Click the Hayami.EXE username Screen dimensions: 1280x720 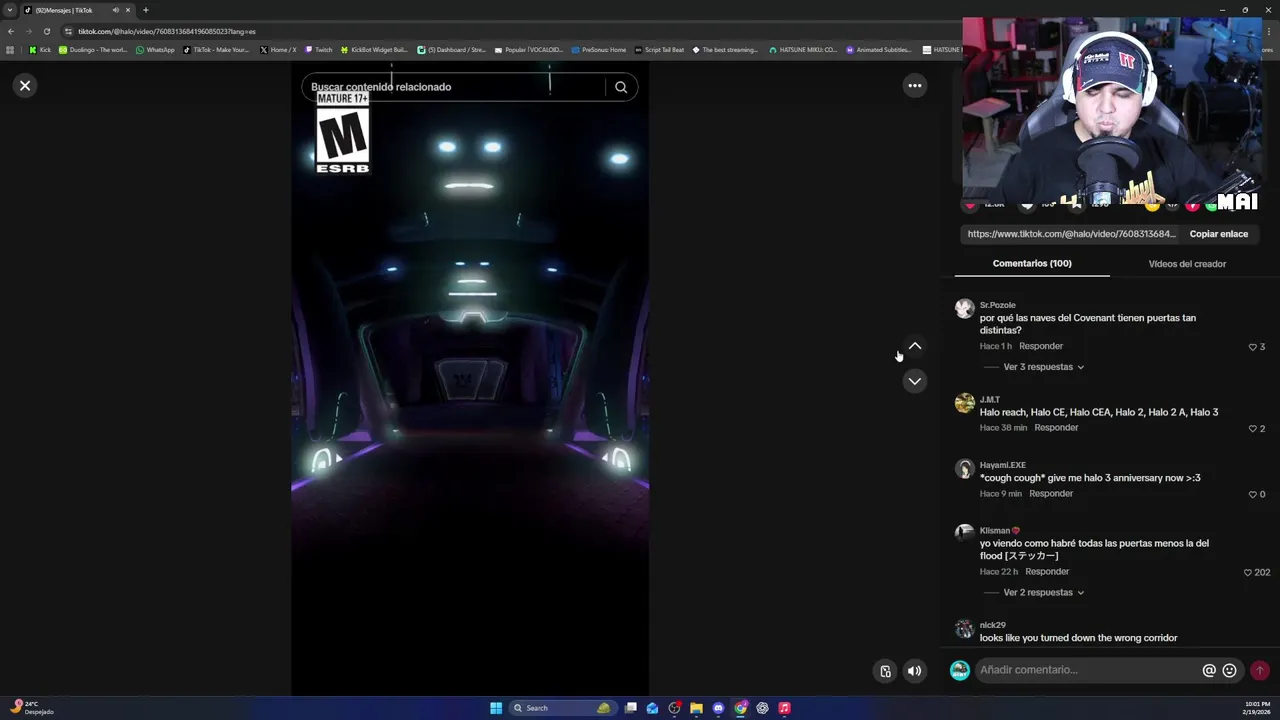coord(1002,465)
